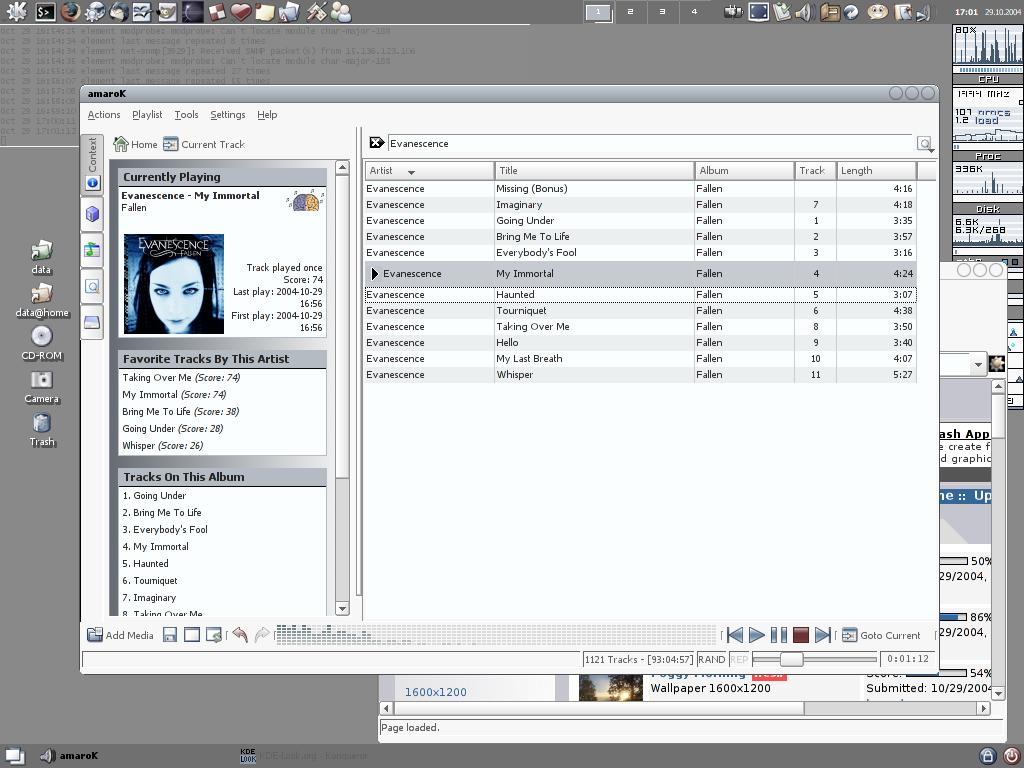Image resolution: width=1024 pixels, height=768 pixels.
Task: Click the Home button in Context browser
Action: [x=135, y=144]
